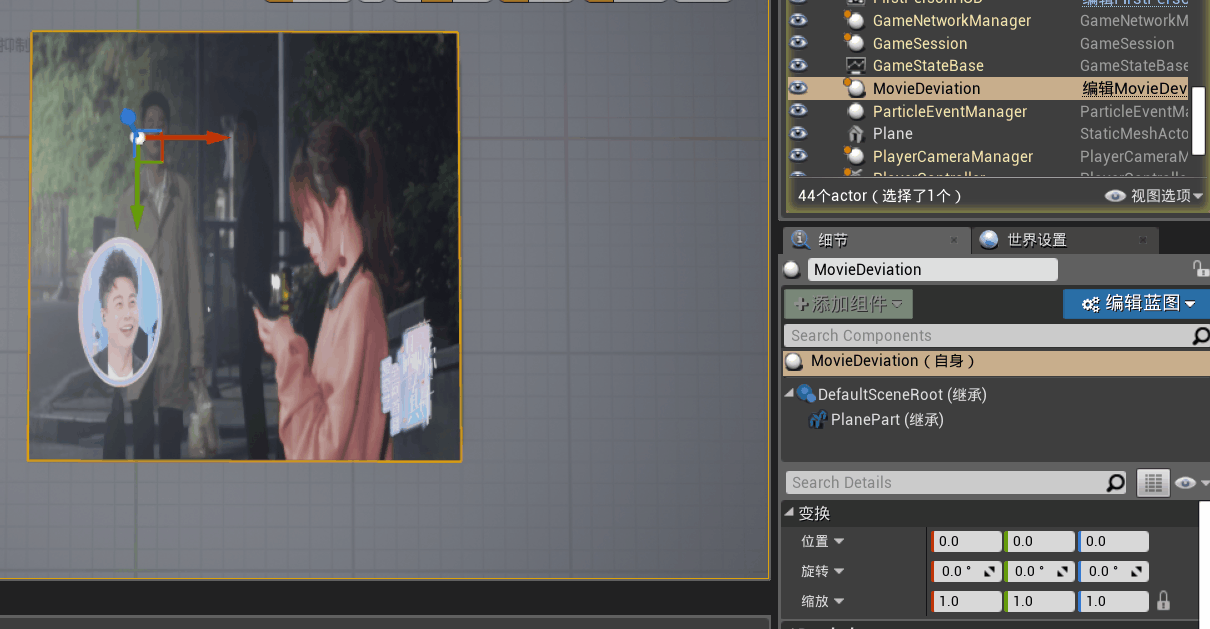Click the PlayerCameraManager sphere icon

coord(855,156)
